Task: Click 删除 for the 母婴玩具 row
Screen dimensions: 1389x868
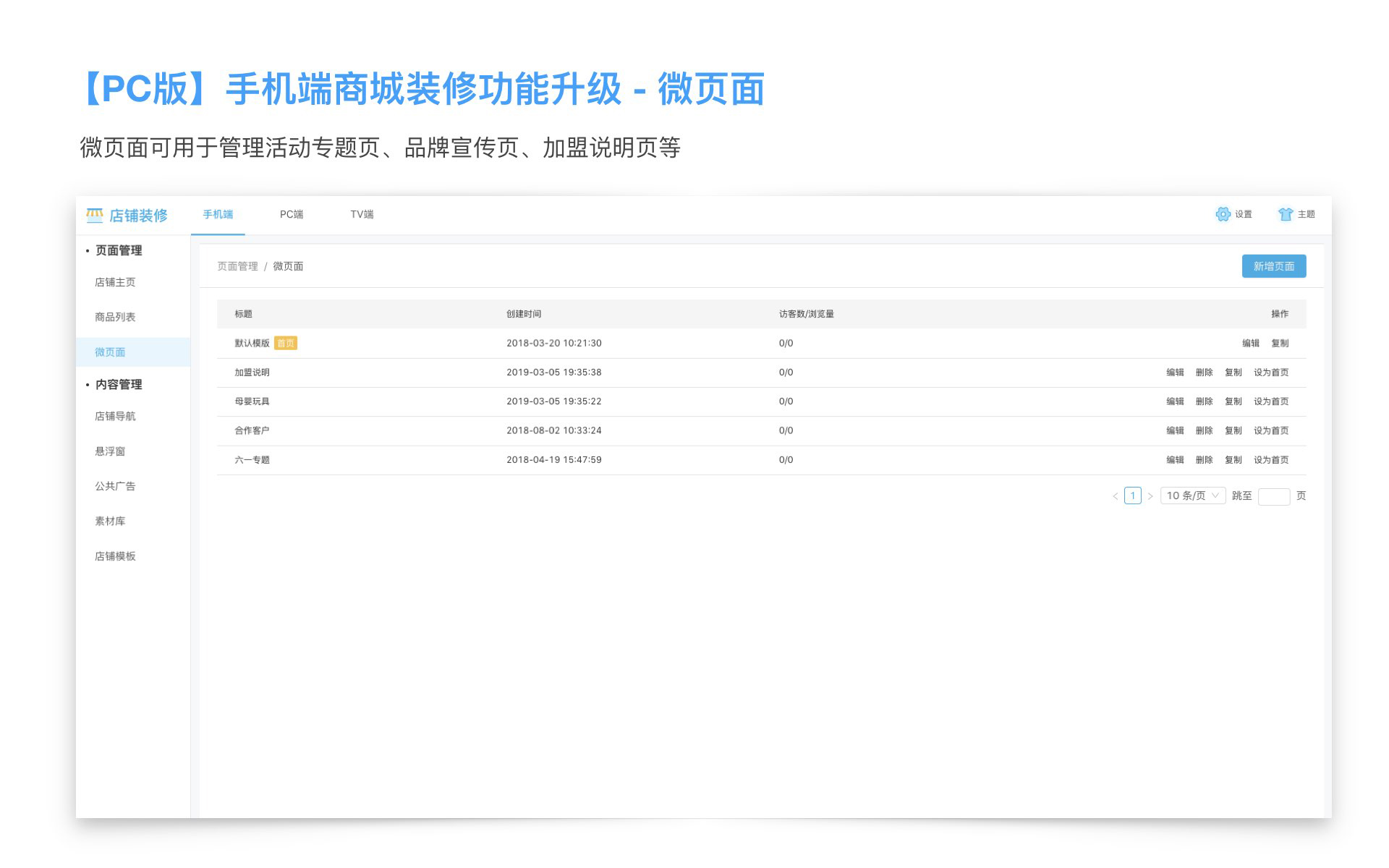Action: [x=1204, y=401]
